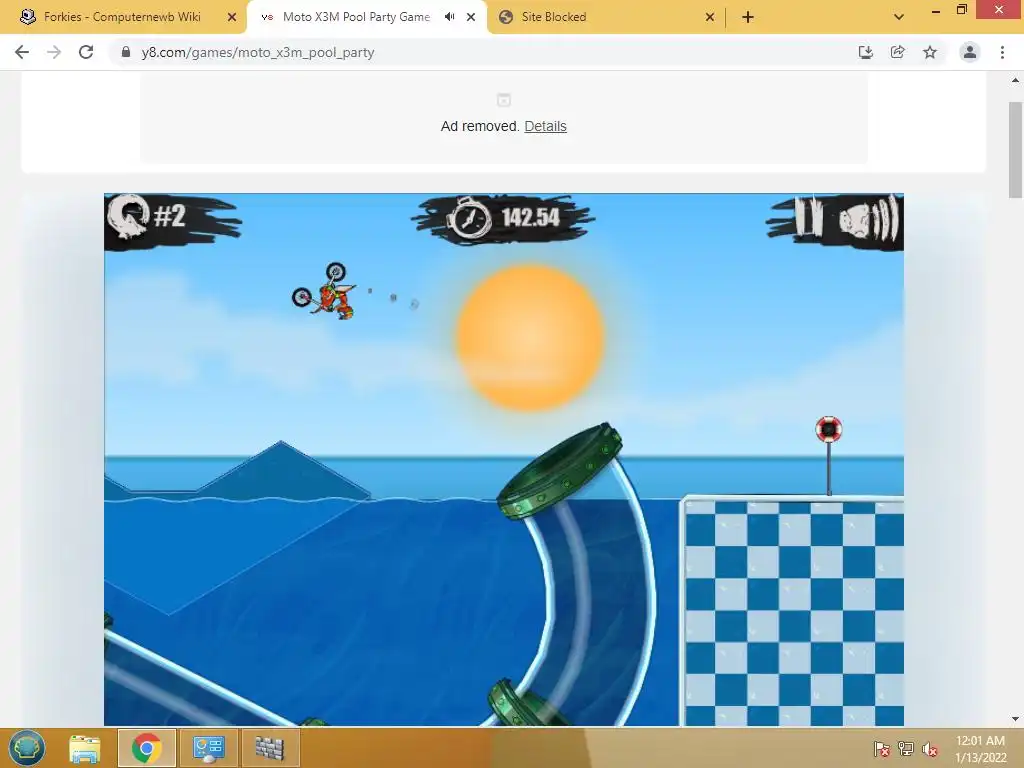Viewport: 1024px width, 768px height.
Task: Open the brick wall firewall taskbar icon
Action: (x=270, y=748)
